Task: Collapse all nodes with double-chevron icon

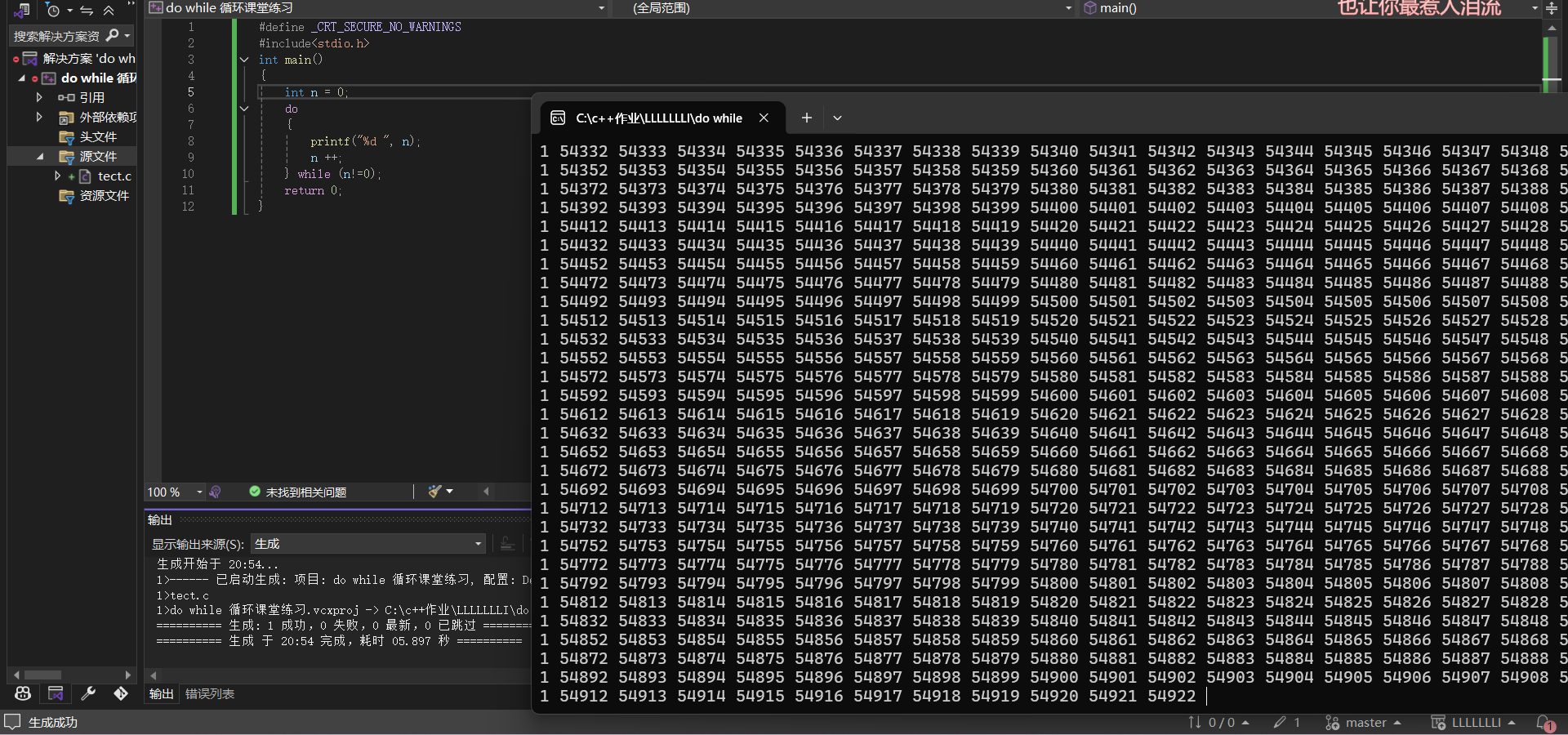Action: tap(109, 10)
